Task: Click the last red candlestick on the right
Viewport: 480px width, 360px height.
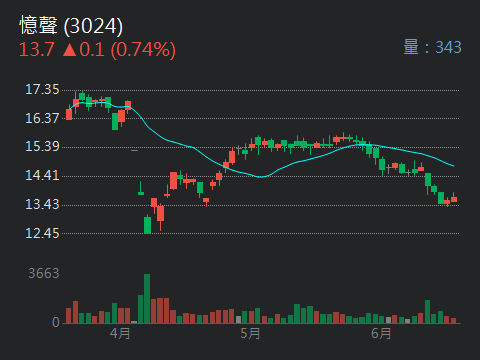Action: click(x=454, y=199)
